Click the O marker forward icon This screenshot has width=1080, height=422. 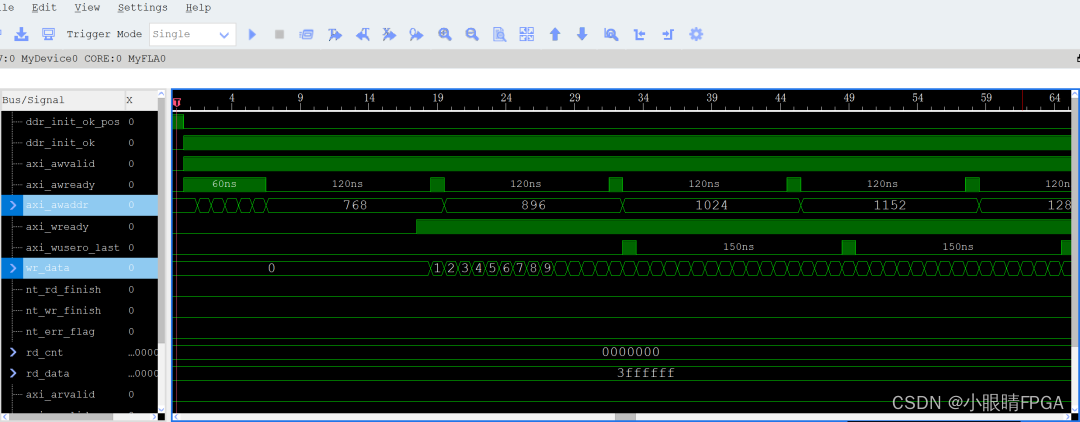[416, 34]
